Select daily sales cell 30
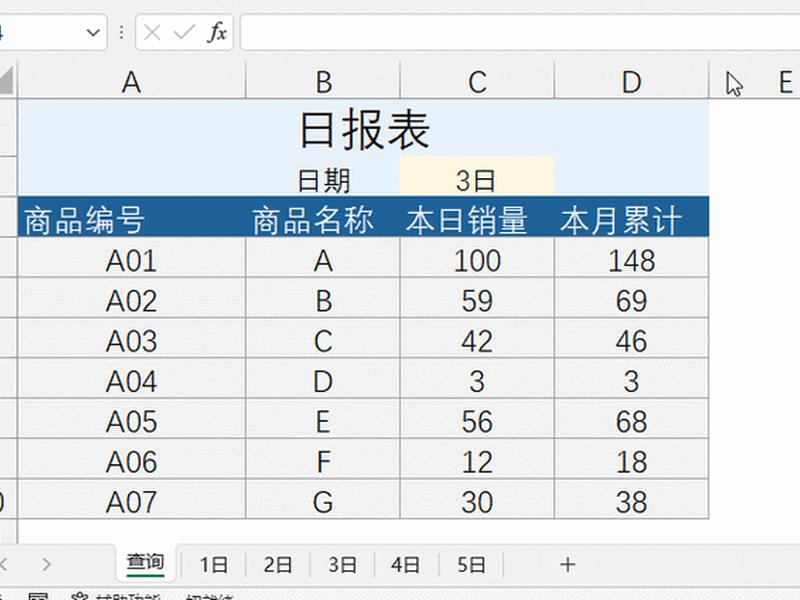Screen dimensions: 800x600 point(478,499)
